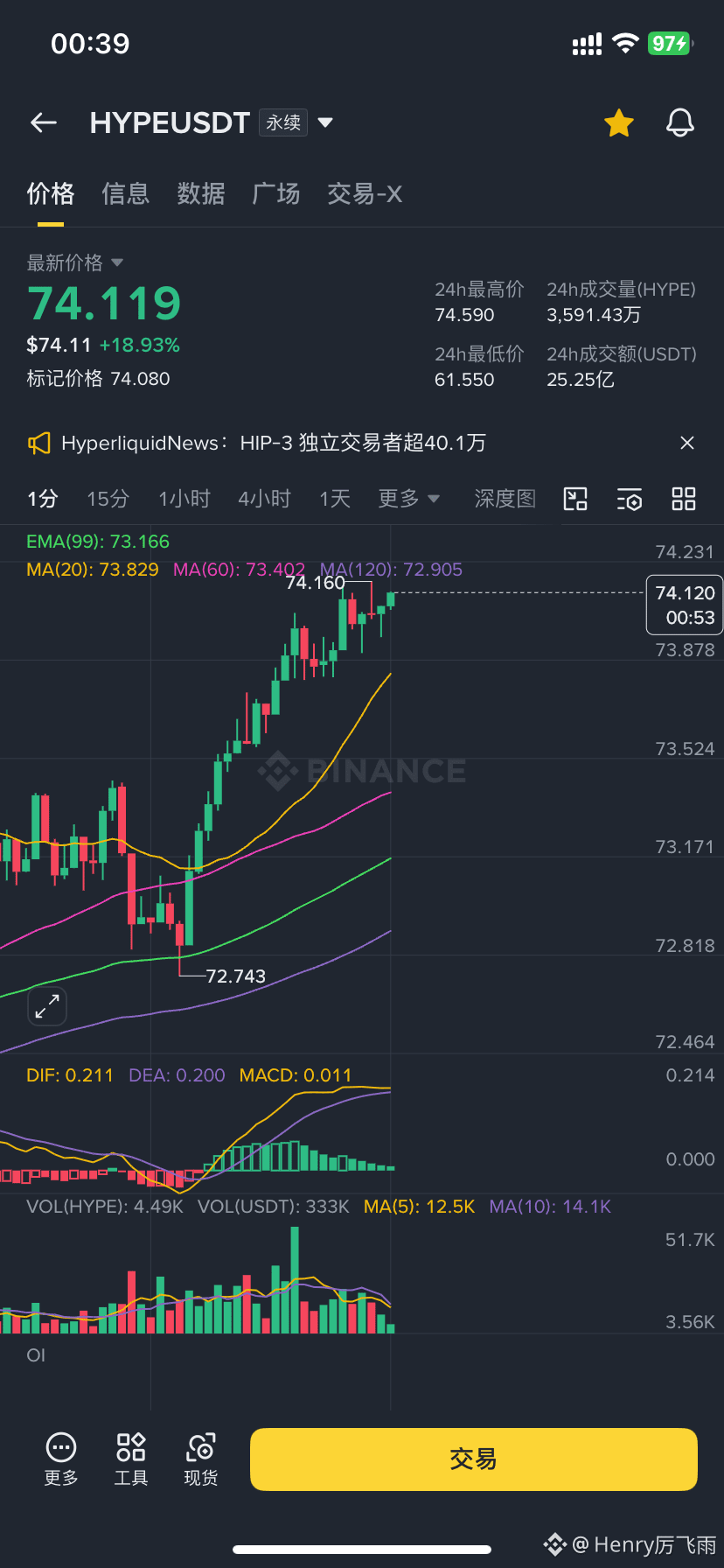Tap the 标记价格 74.080 text
The height and width of the screenshot is (1568, 724).
point(98,379)
